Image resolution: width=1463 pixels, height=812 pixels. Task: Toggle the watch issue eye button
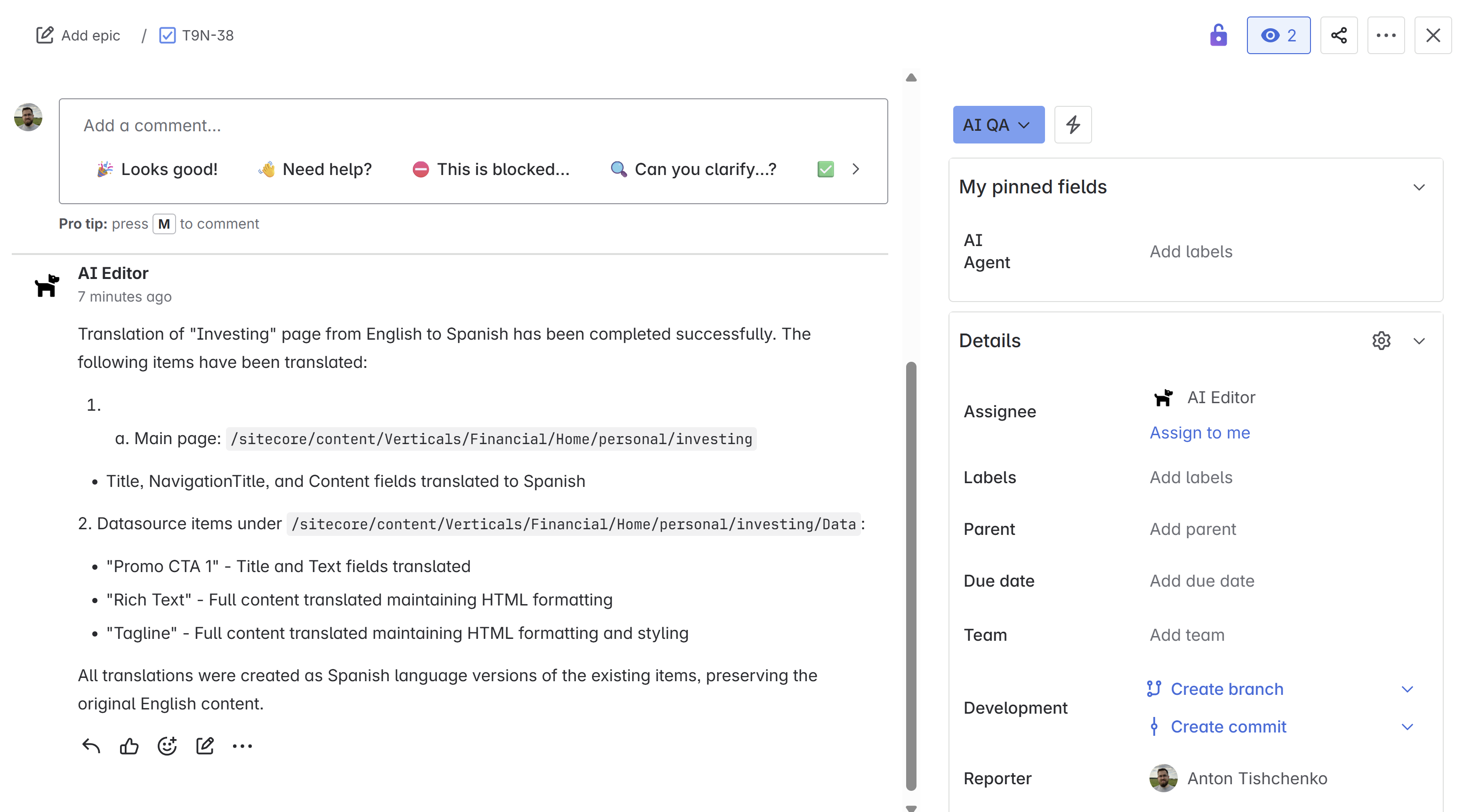(1278, 35)
